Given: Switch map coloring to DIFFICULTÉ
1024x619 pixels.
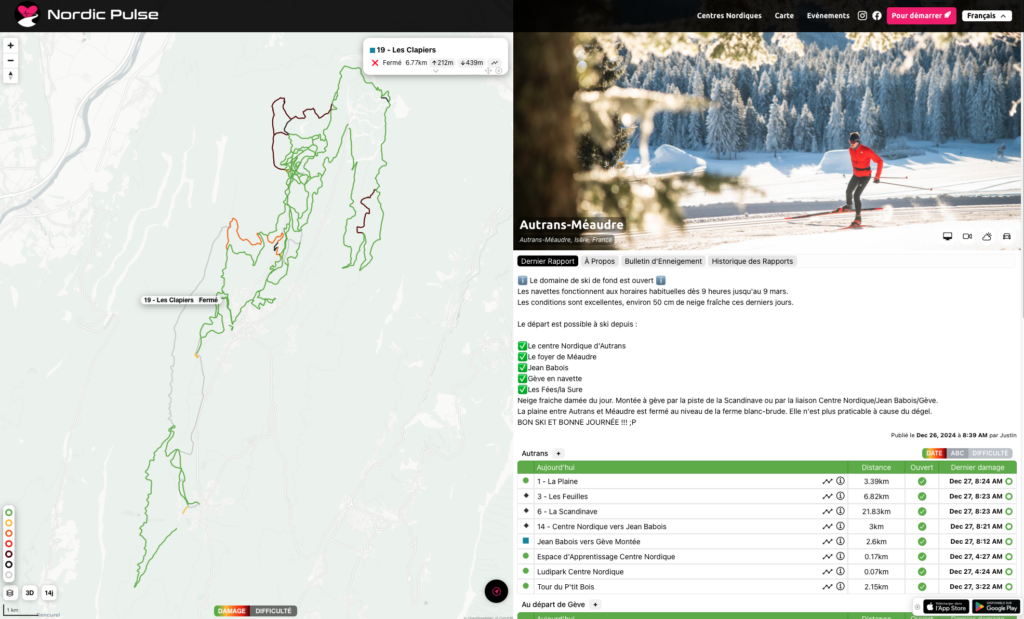Looking at the screenshot, I should (x=273, y=611).
